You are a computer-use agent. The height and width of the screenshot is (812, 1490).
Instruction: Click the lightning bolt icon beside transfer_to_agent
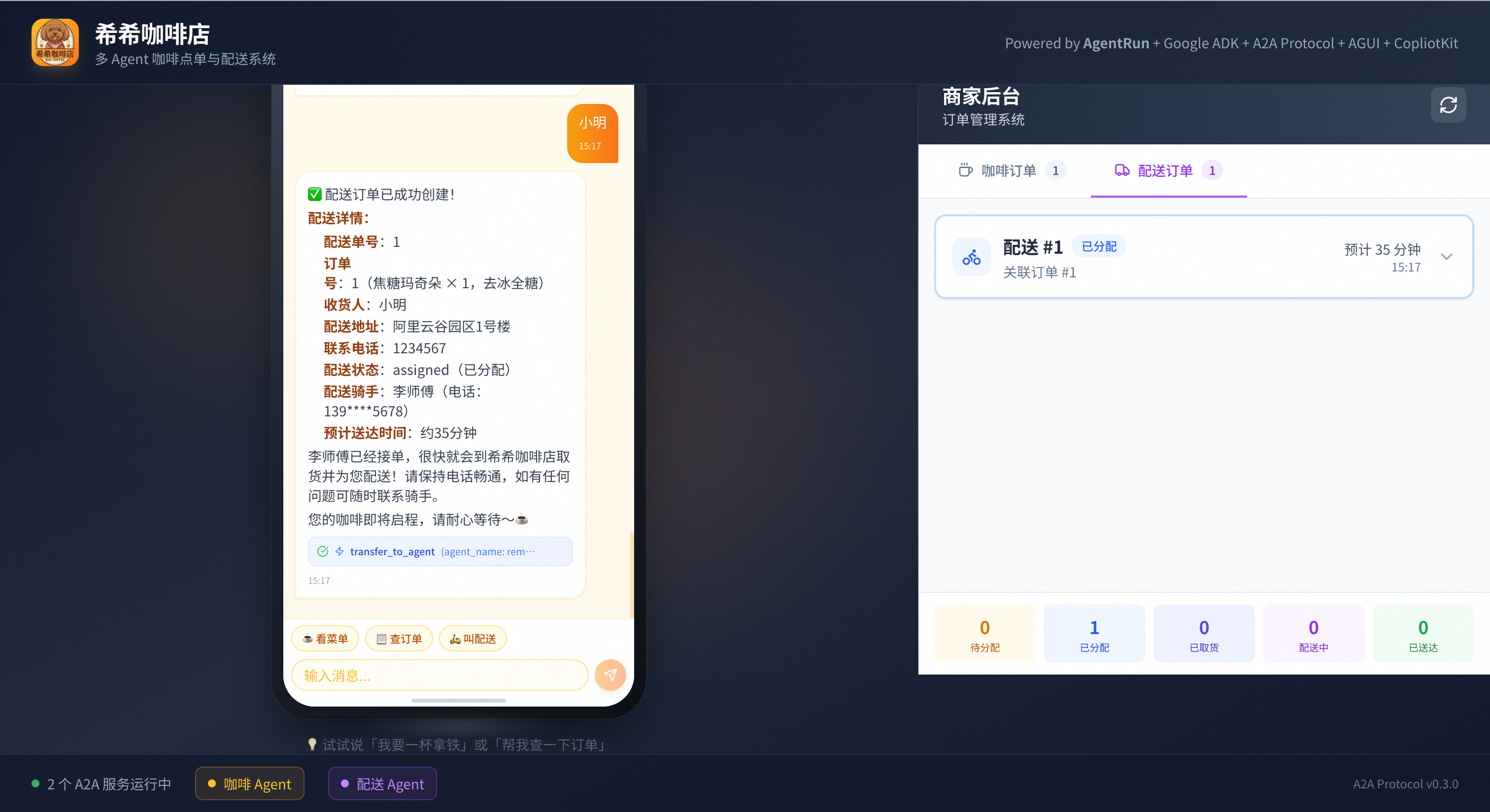[x=339, y=551]
